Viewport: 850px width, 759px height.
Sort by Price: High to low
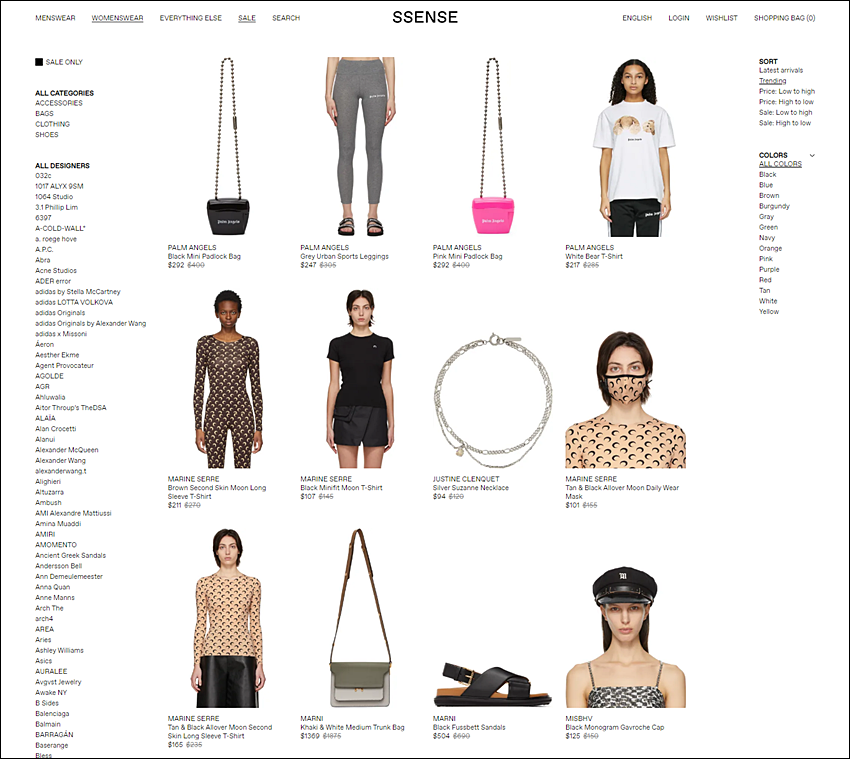pyautogui.click(x=786, y=102)
